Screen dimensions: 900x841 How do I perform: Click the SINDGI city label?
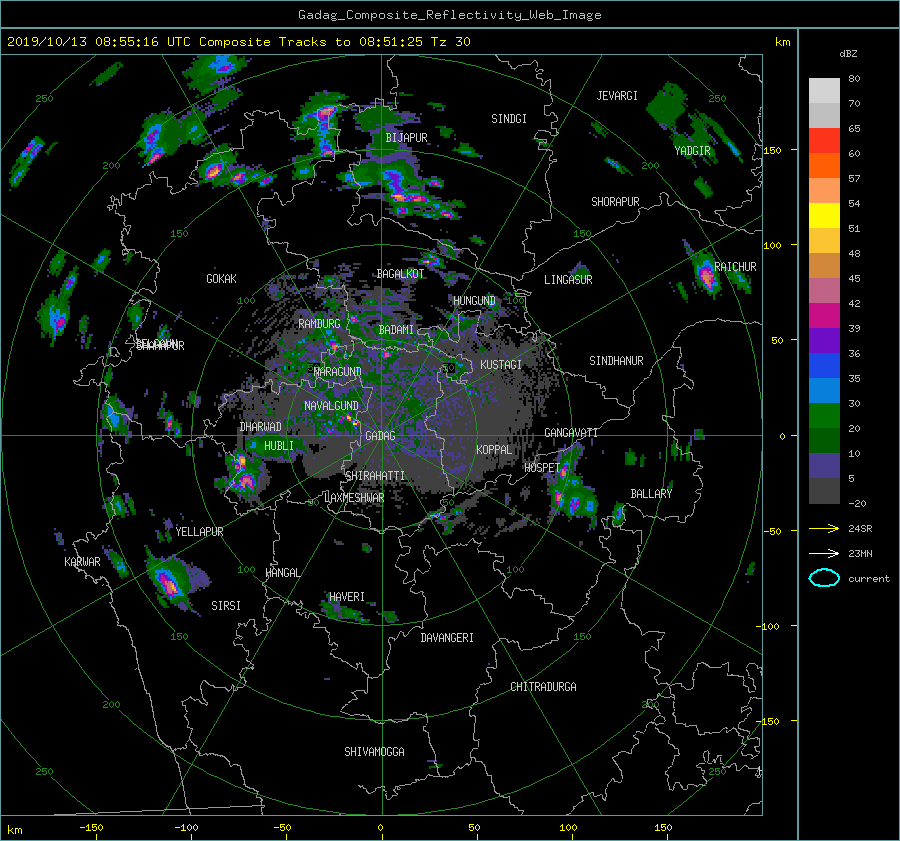[509, 119]
